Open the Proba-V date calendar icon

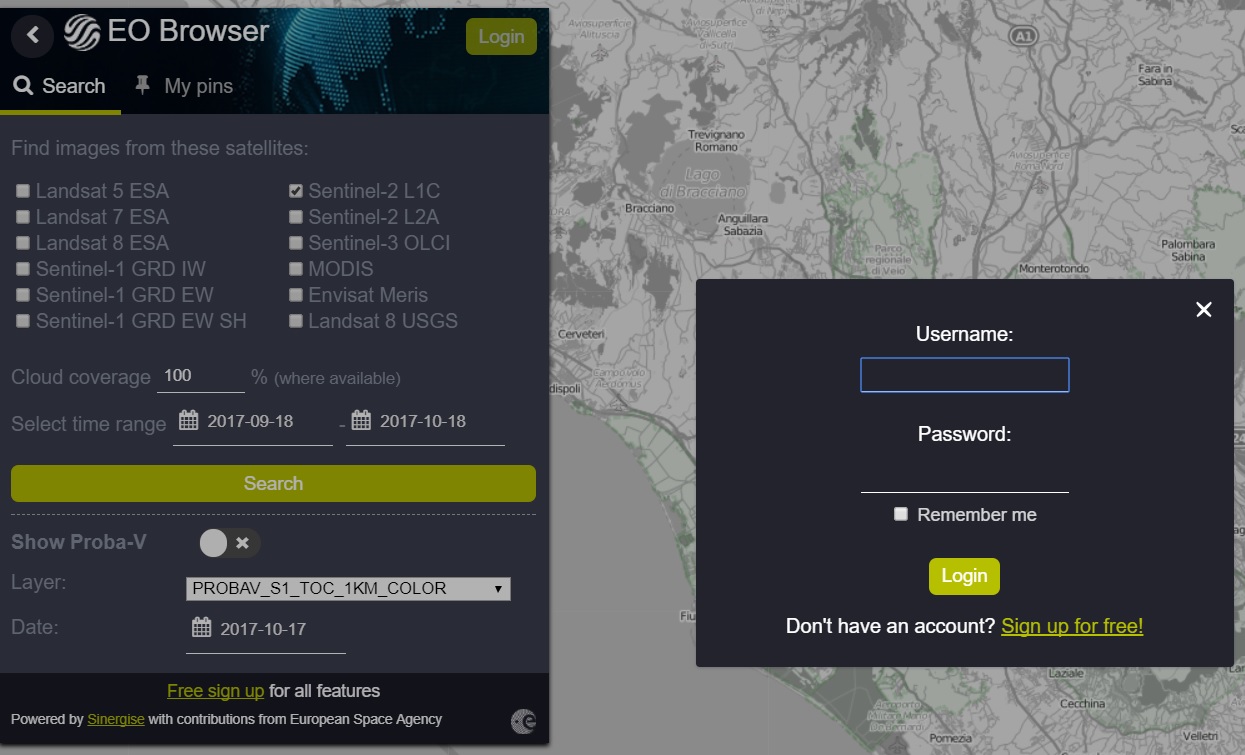tap(201, 628)
